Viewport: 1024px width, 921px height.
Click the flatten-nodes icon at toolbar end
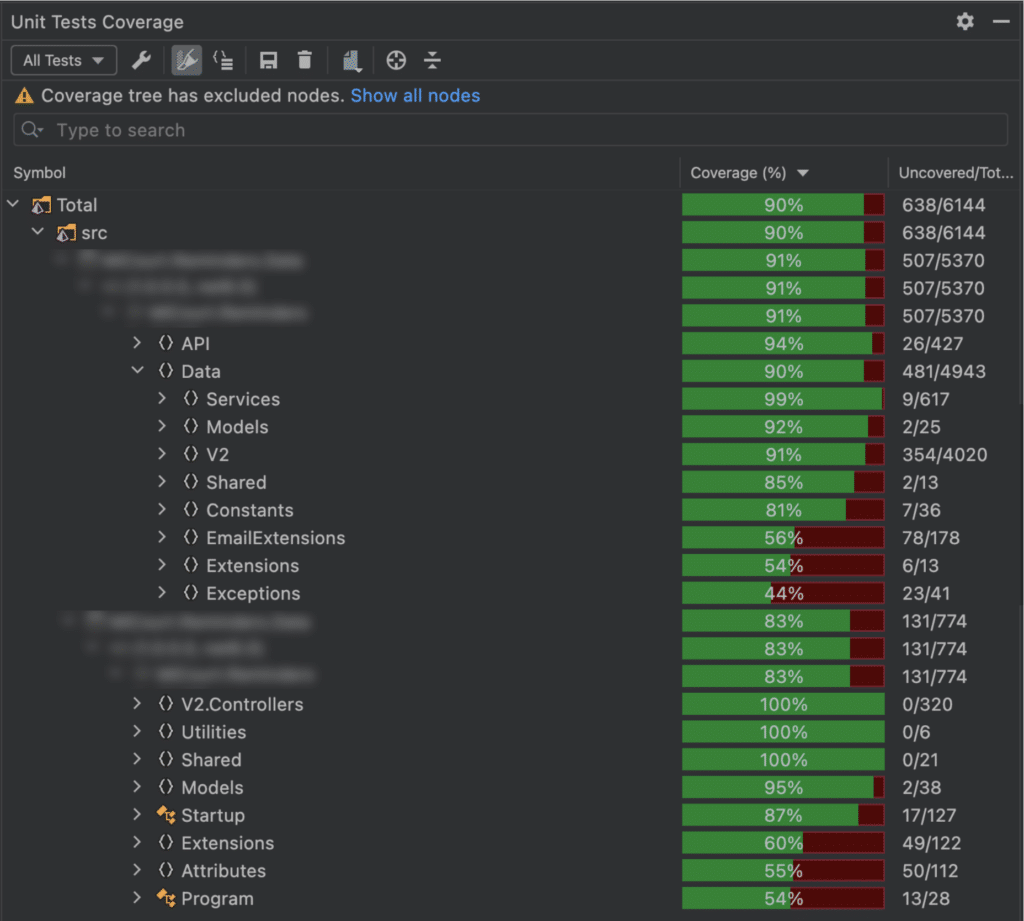pos(432,60)
